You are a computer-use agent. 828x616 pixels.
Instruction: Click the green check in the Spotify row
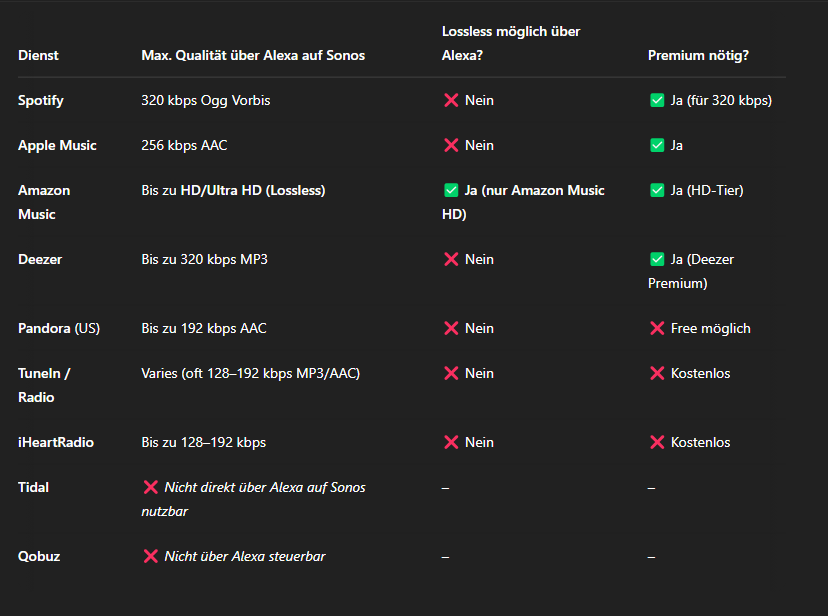[657, 100]
